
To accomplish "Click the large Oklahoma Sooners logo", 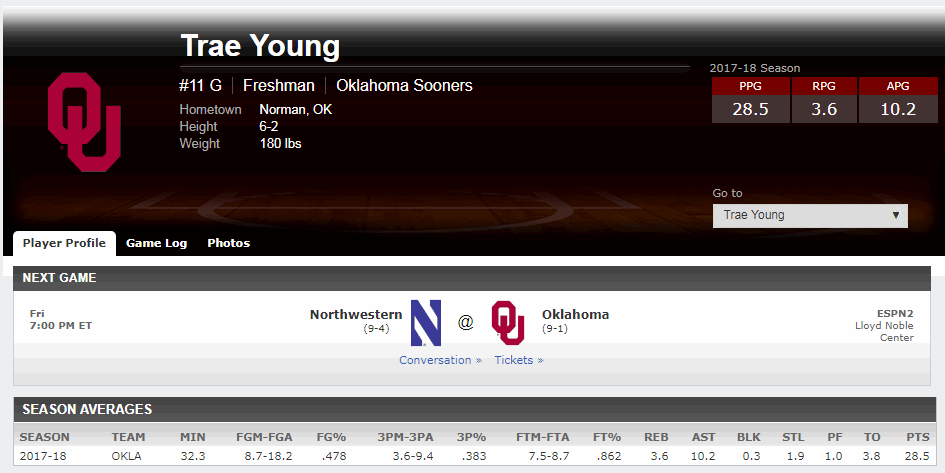I will (84, 121).
